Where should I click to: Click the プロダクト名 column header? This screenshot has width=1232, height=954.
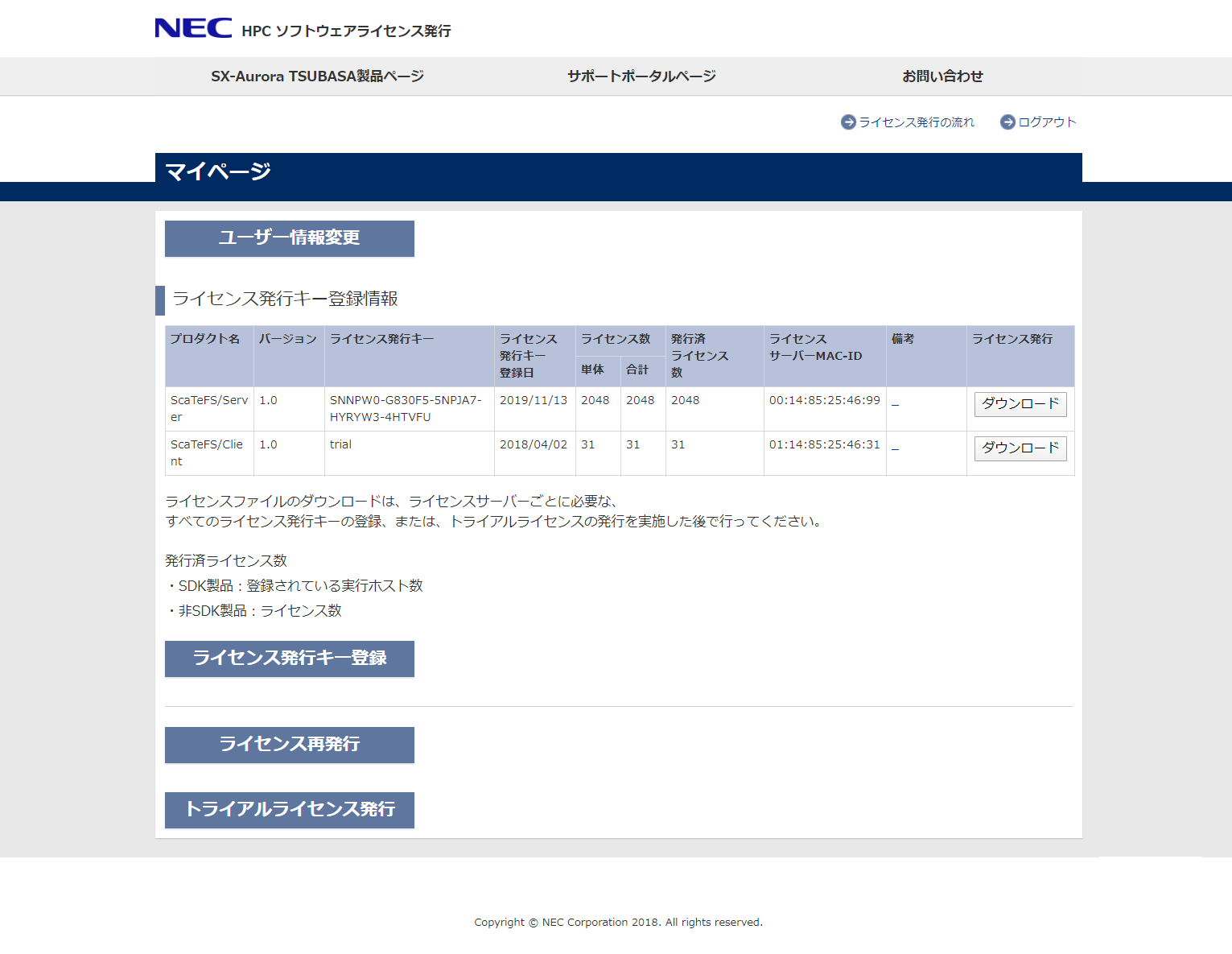209,356
